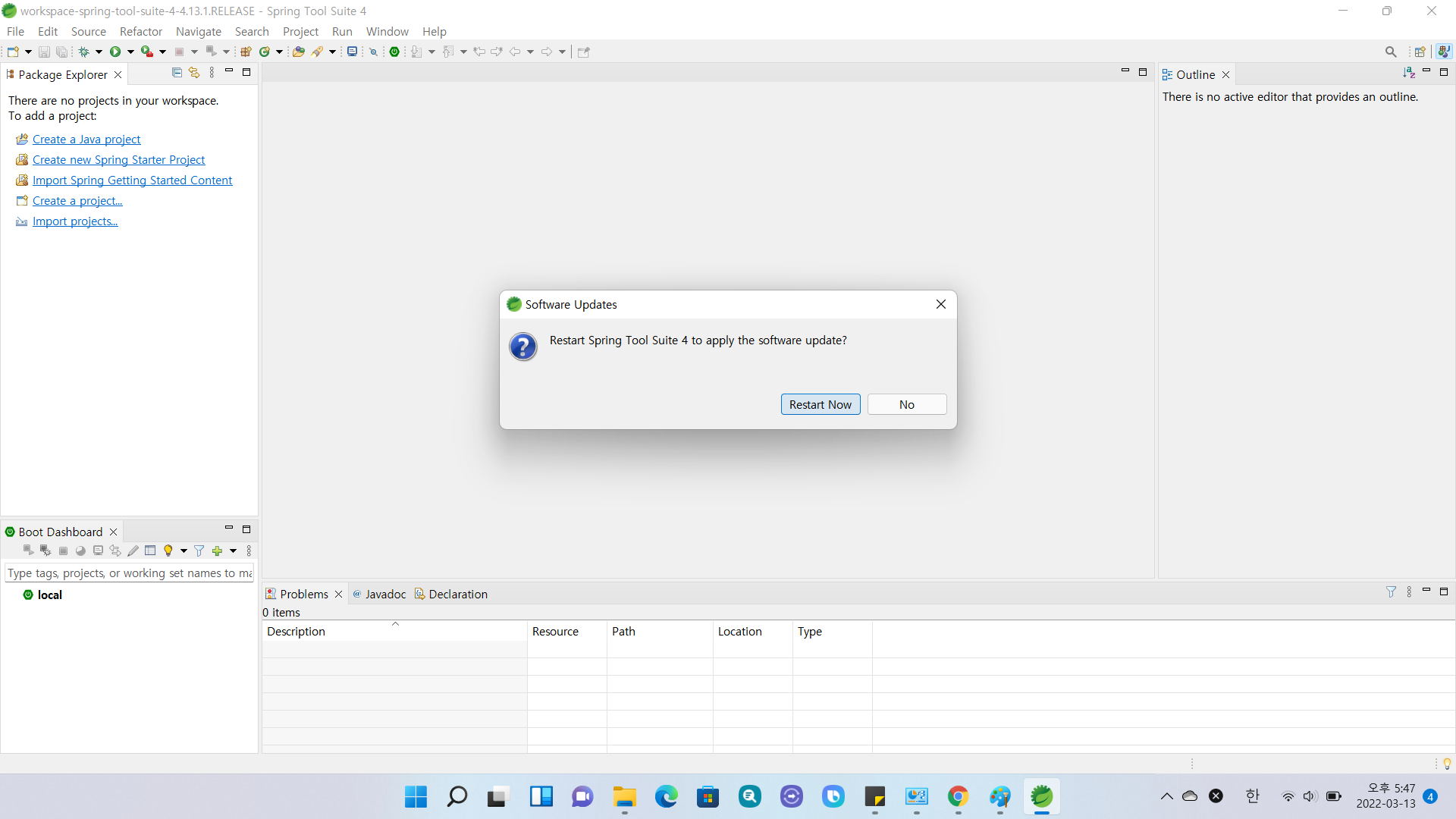Click No in Software Updates dialog
This screenshot has width=1456, height=819.
tap(906, 404)
